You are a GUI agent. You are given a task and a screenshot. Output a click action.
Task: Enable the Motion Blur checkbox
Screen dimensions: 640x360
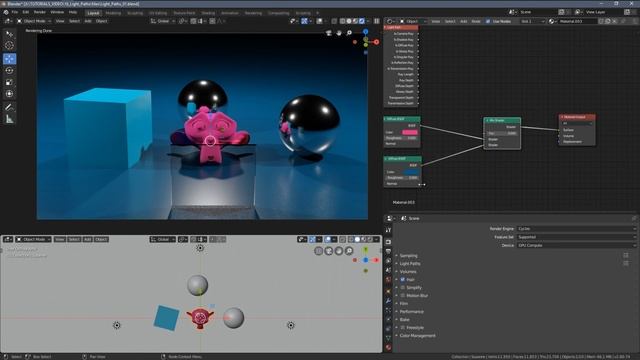(x=402, y=296)
